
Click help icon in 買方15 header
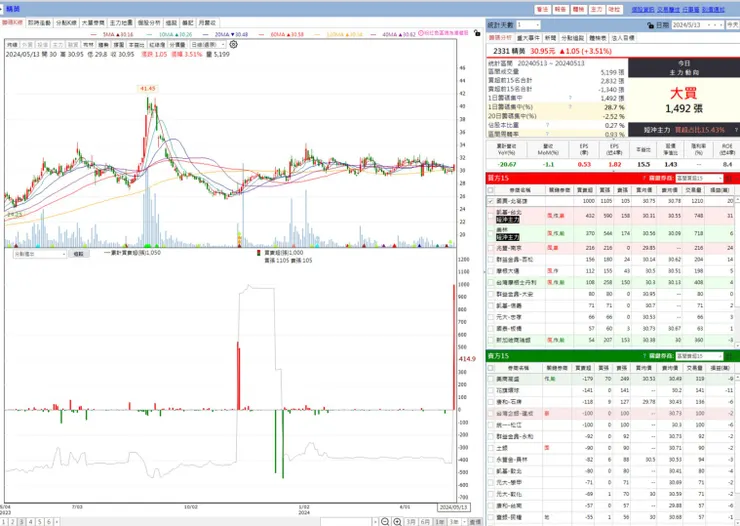[644, 178]
